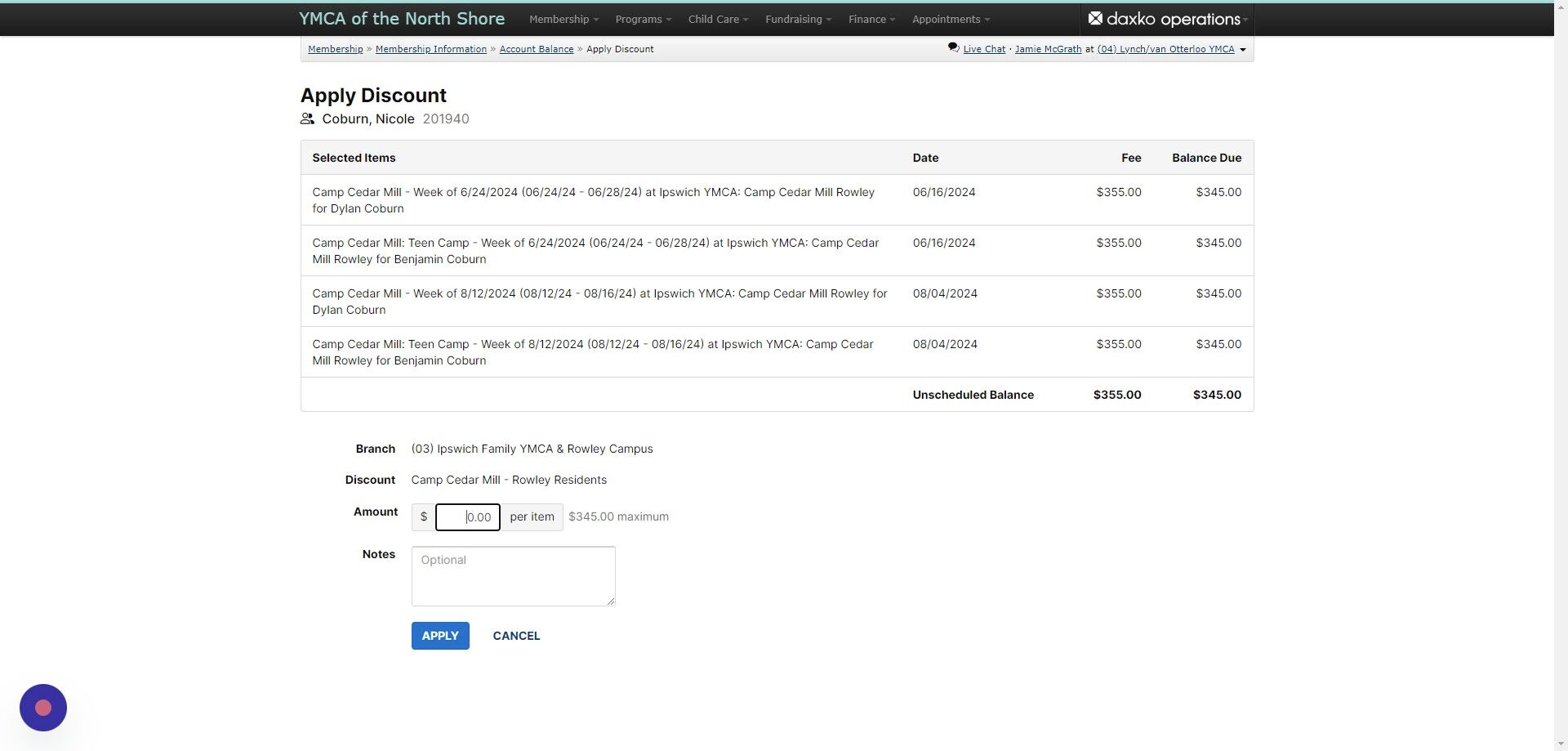
Task: Select the Benjamin Coburn Teen Camp 8/12/2024 row
Action: (x=777, y=352)
